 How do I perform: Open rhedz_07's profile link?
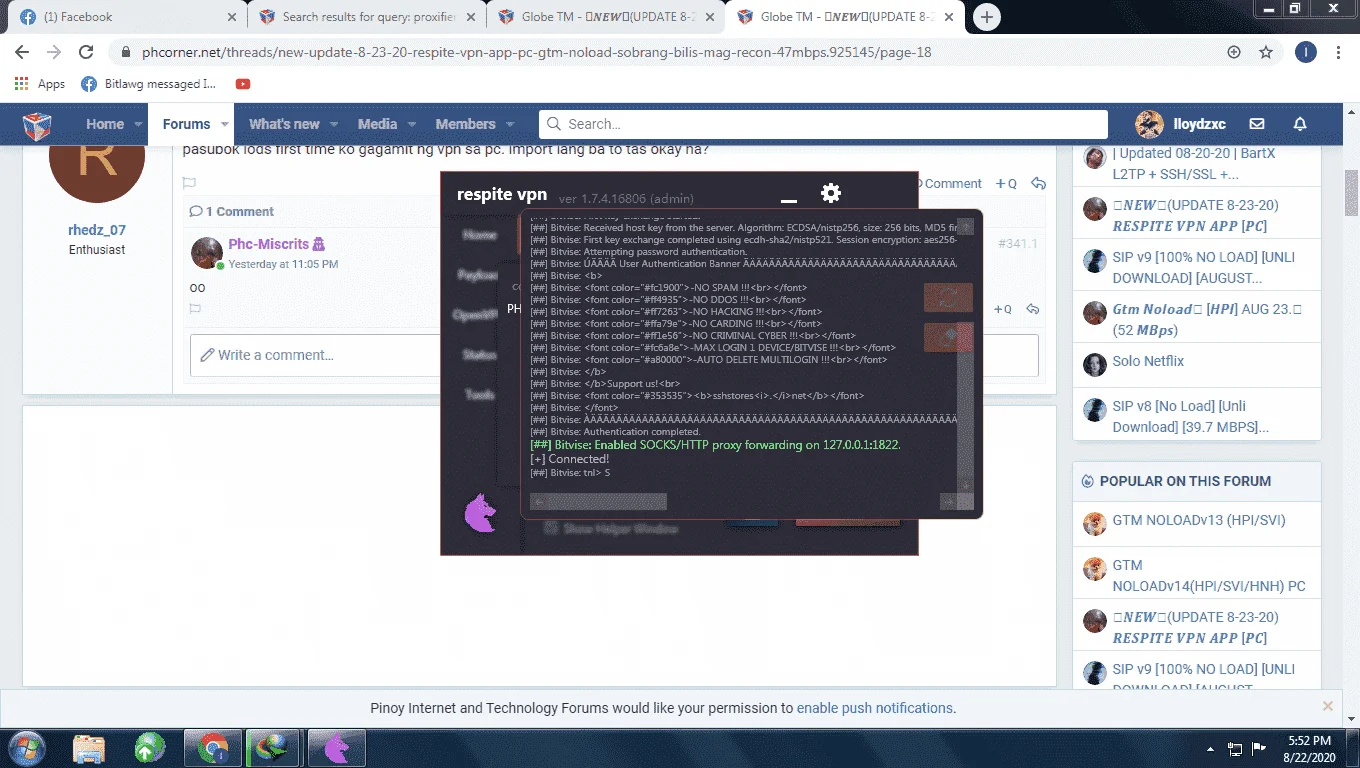point(97,230)
